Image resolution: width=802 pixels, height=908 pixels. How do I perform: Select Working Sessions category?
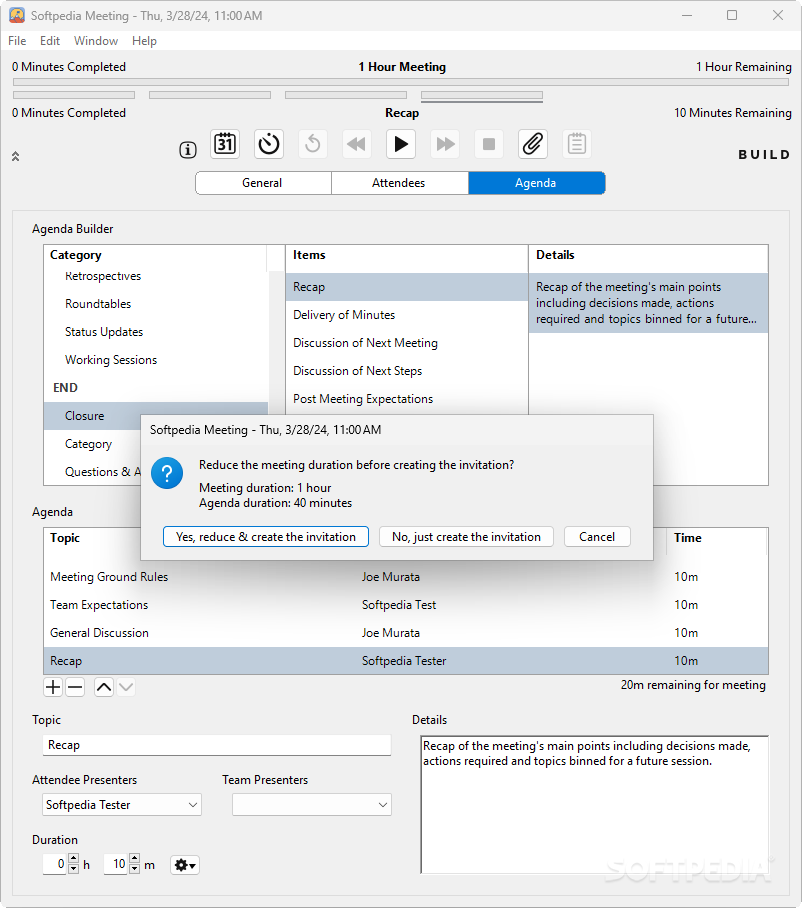[x=156, y=360]
